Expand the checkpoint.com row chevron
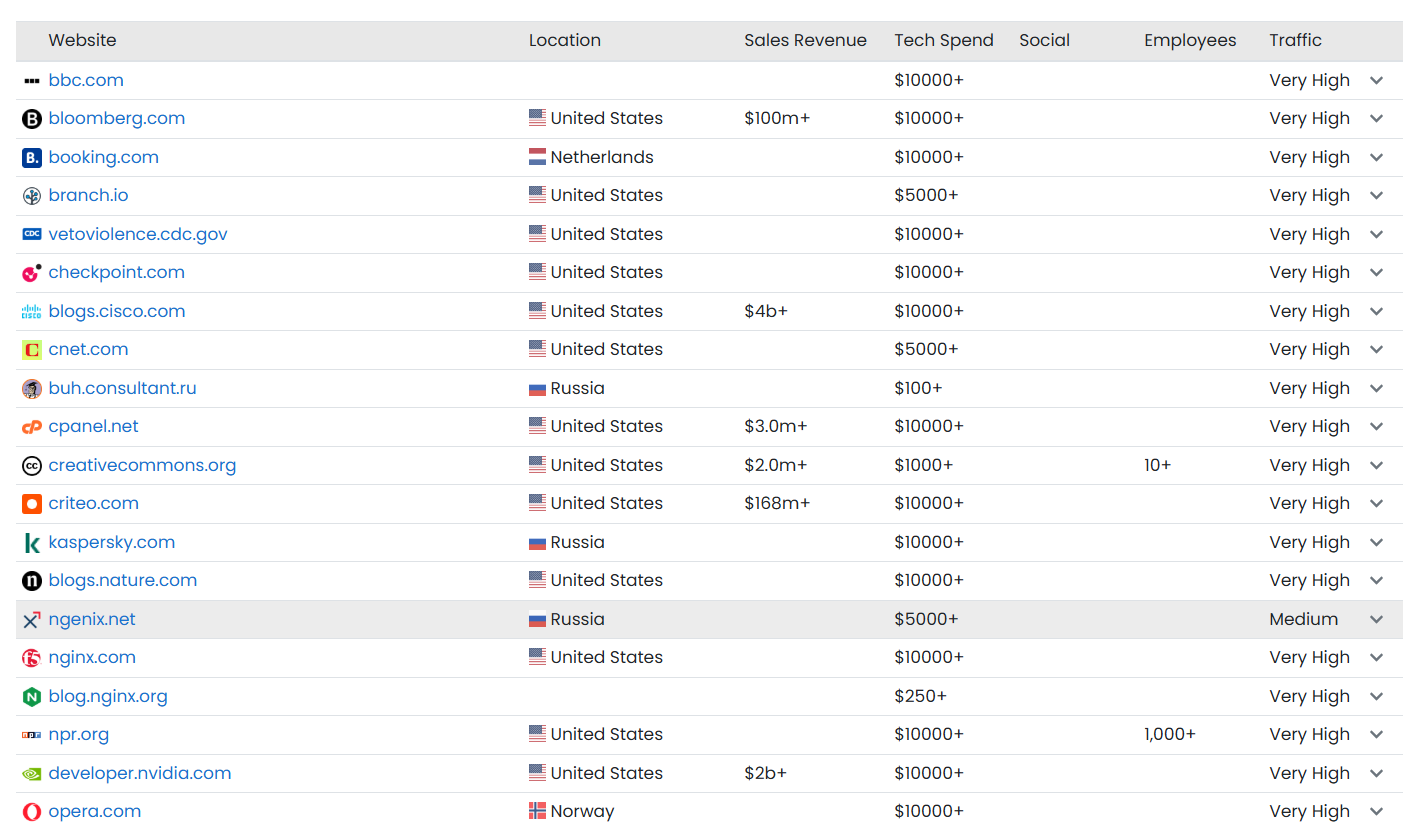 pyautogui.click(x=1377, y=272)
